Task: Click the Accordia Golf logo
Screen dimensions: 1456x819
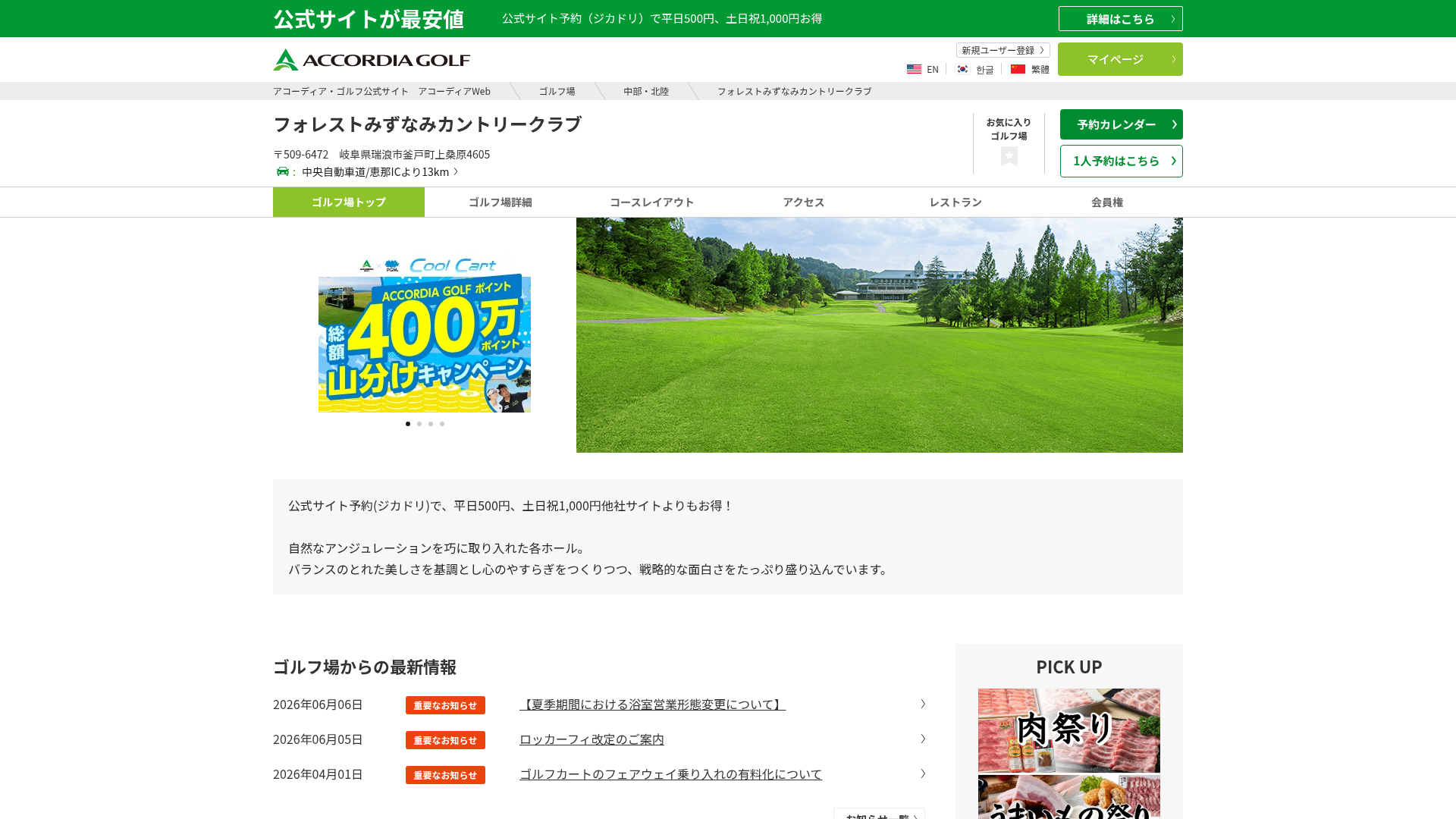Action: pos(372,59)
